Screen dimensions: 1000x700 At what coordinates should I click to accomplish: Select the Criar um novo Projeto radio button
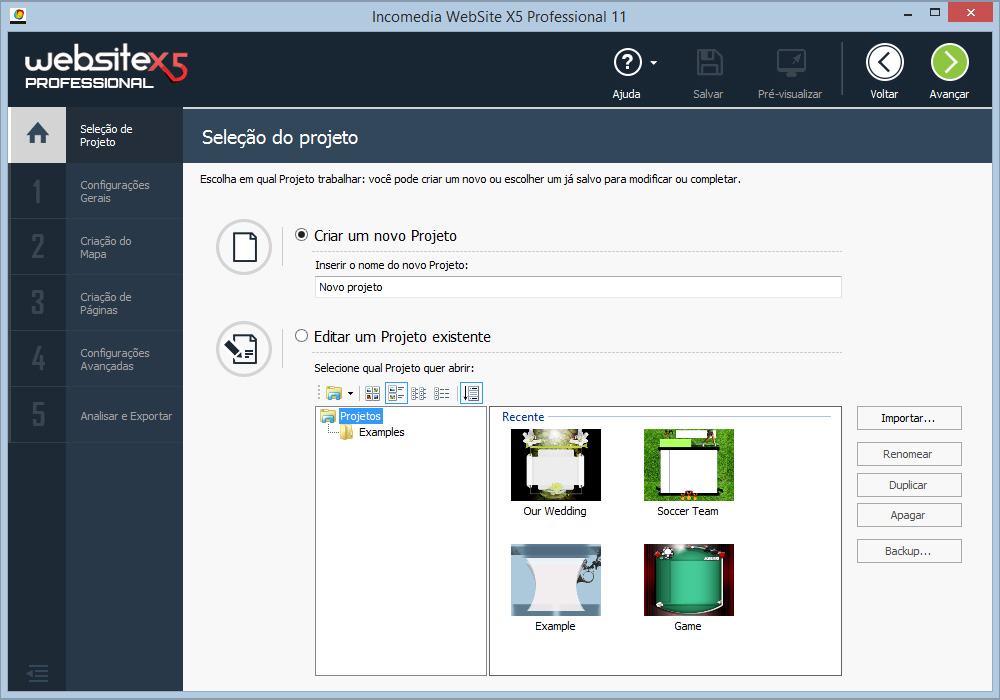click(301, 235)
